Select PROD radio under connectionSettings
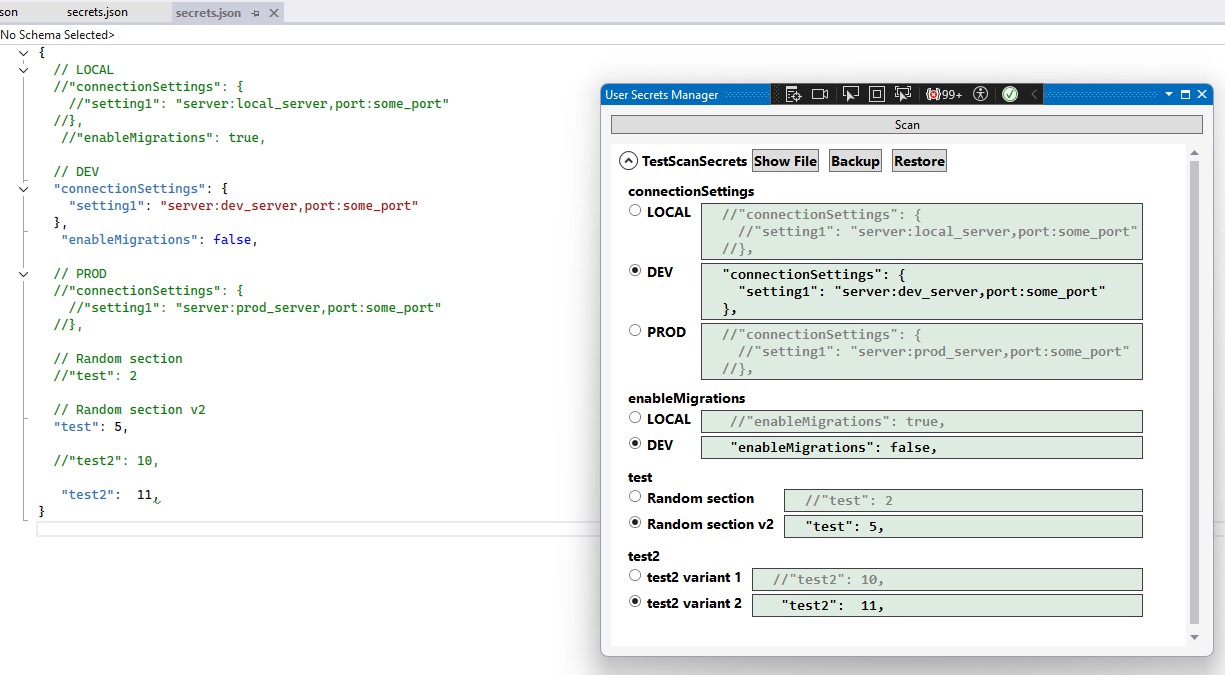This screenshot has height=675, width=1225. point(635,331)
